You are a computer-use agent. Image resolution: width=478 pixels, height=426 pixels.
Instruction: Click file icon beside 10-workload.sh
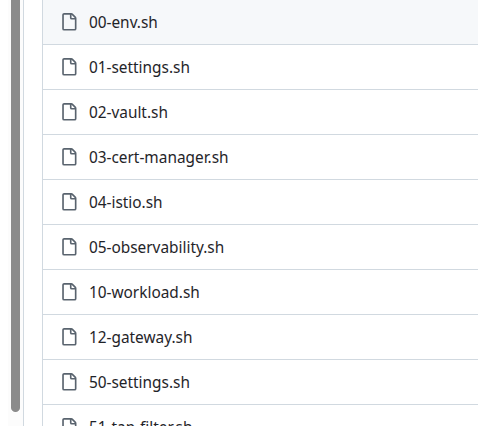[69, 292]
